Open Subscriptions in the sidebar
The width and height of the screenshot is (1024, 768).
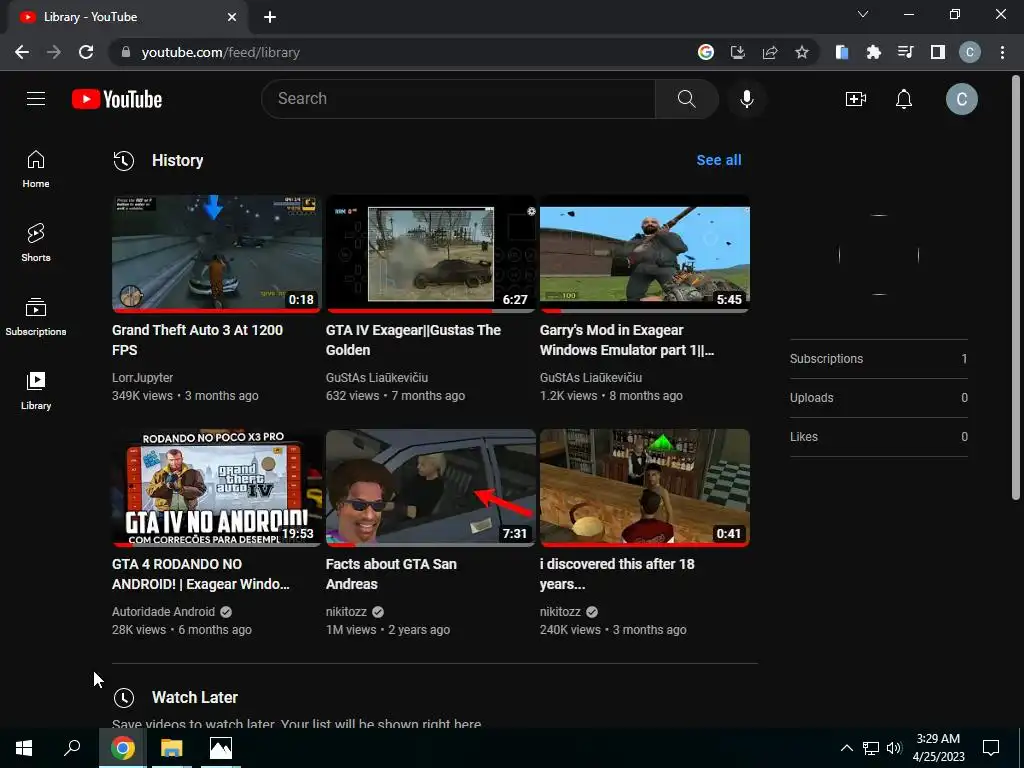tap(36, 317)
